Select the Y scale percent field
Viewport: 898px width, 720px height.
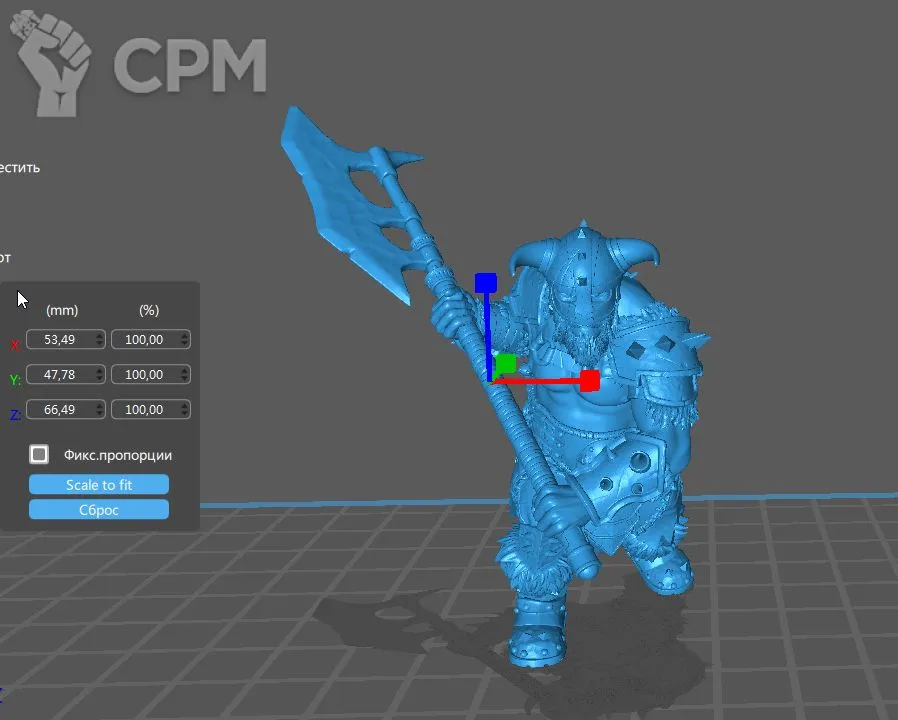tap(145, 375)
